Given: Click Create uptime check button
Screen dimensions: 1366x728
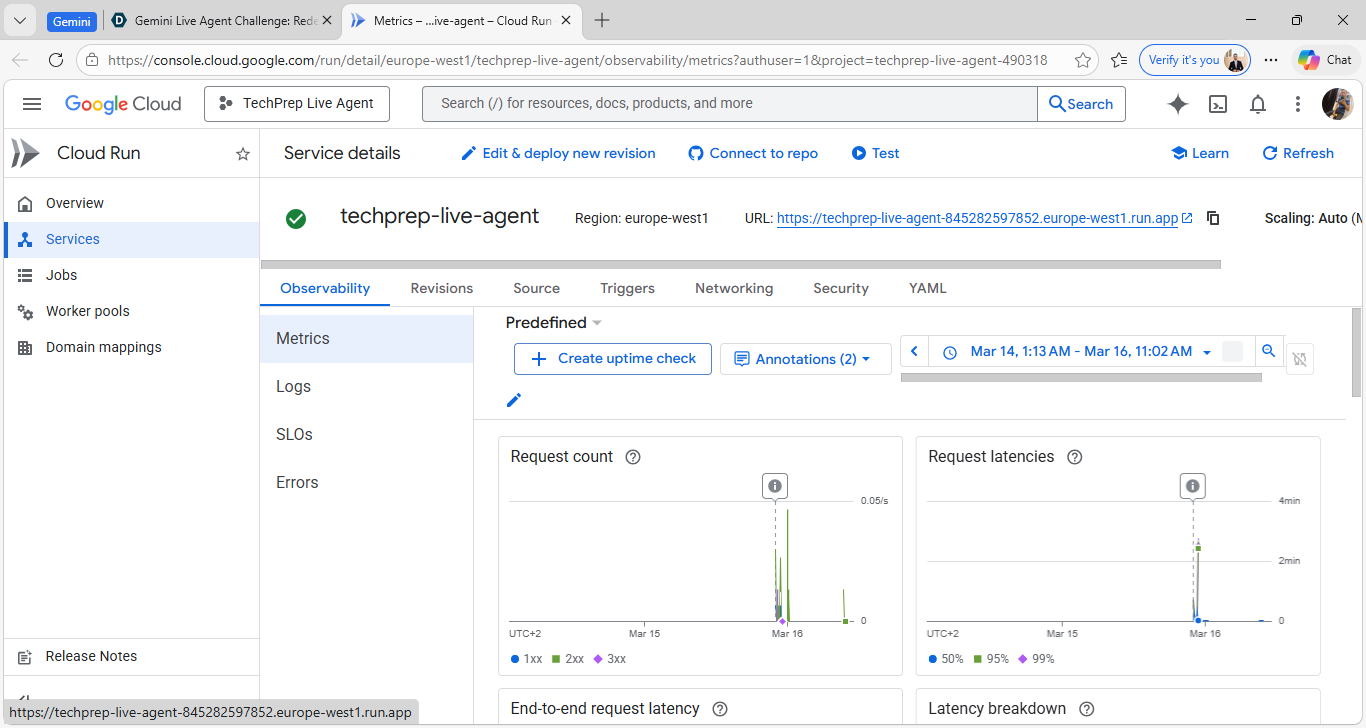Looking at the screenshot, I should coord(613,359).
